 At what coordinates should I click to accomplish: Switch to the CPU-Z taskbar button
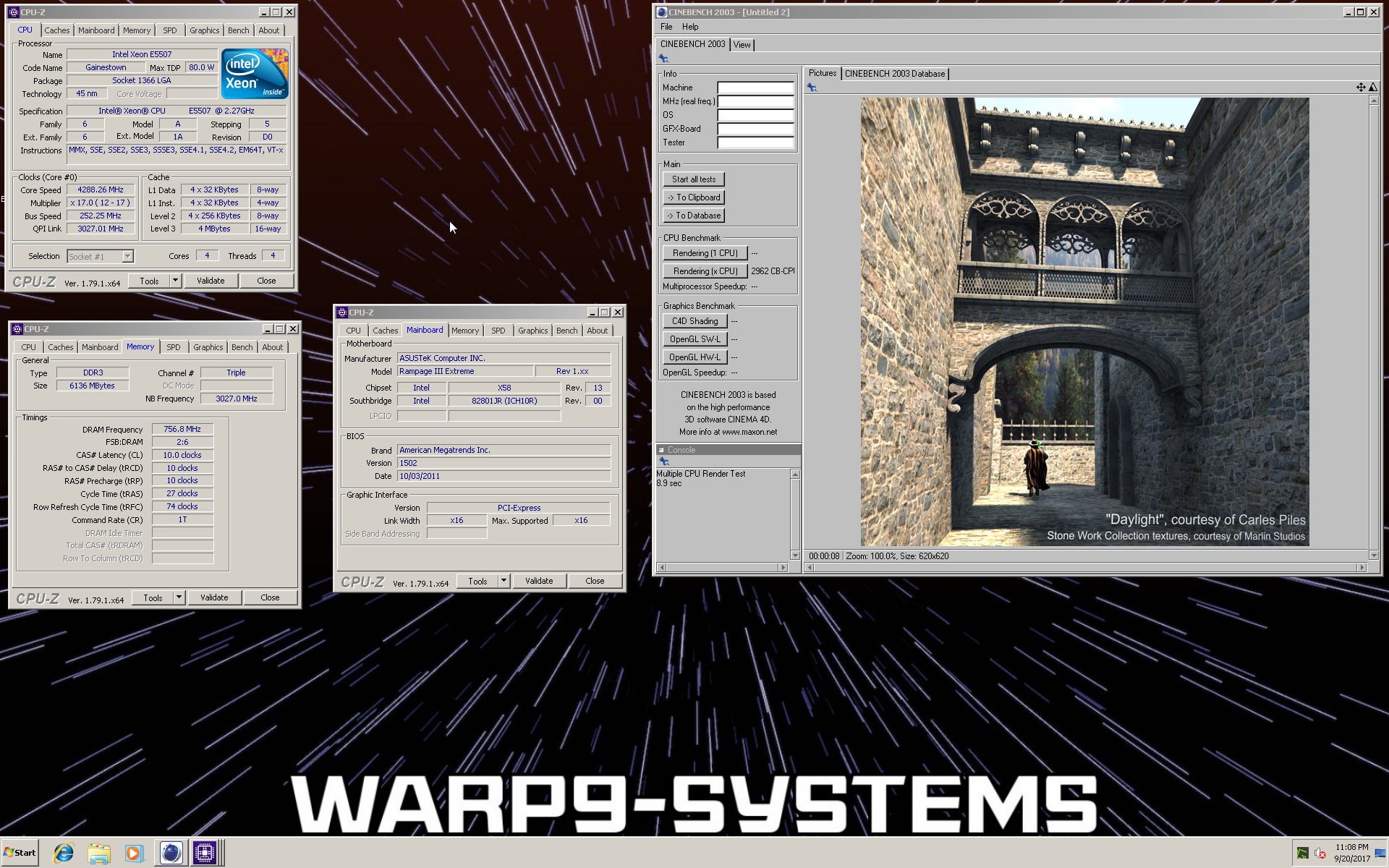(205, 853)
